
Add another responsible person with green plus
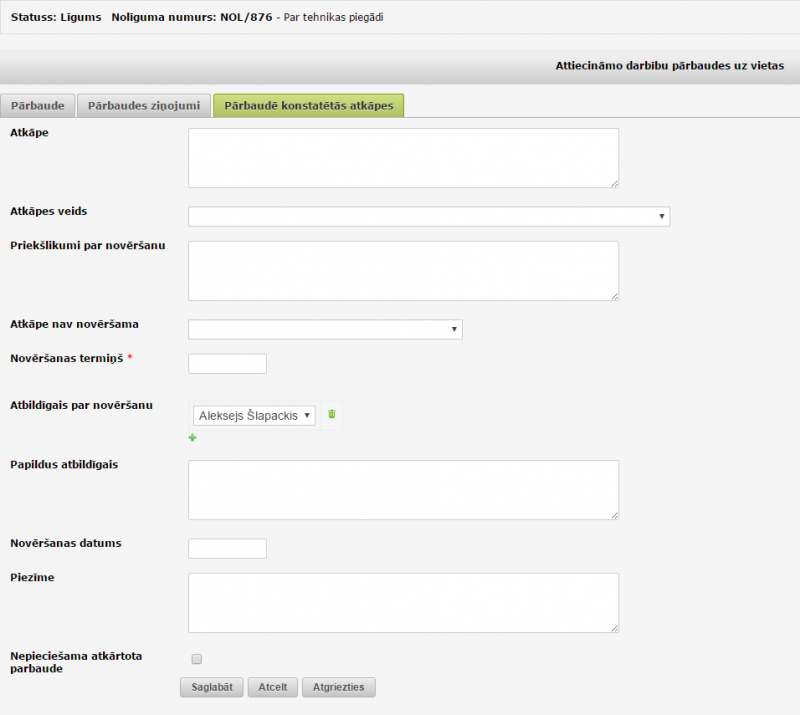(x=192, y=437)
